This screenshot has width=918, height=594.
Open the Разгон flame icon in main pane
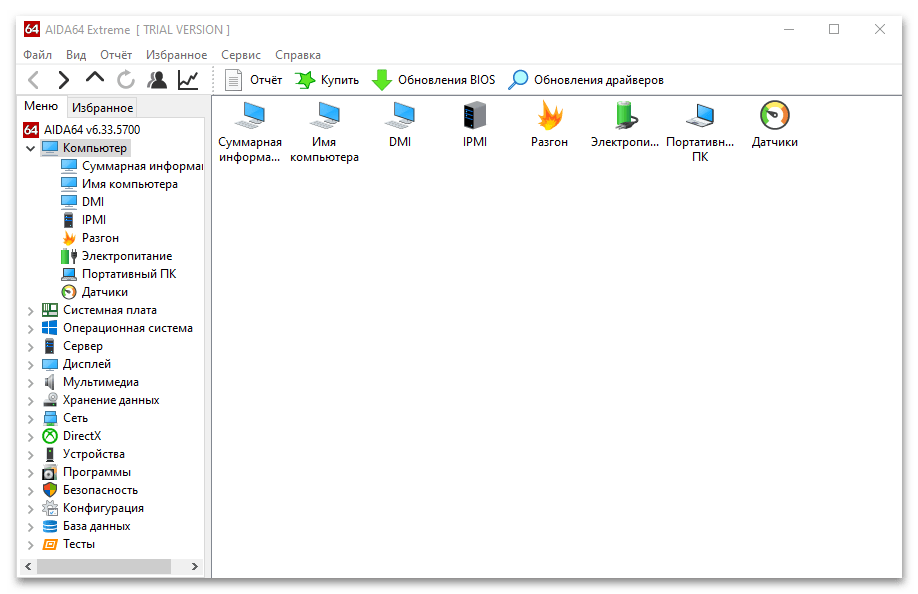click(549, 116)
